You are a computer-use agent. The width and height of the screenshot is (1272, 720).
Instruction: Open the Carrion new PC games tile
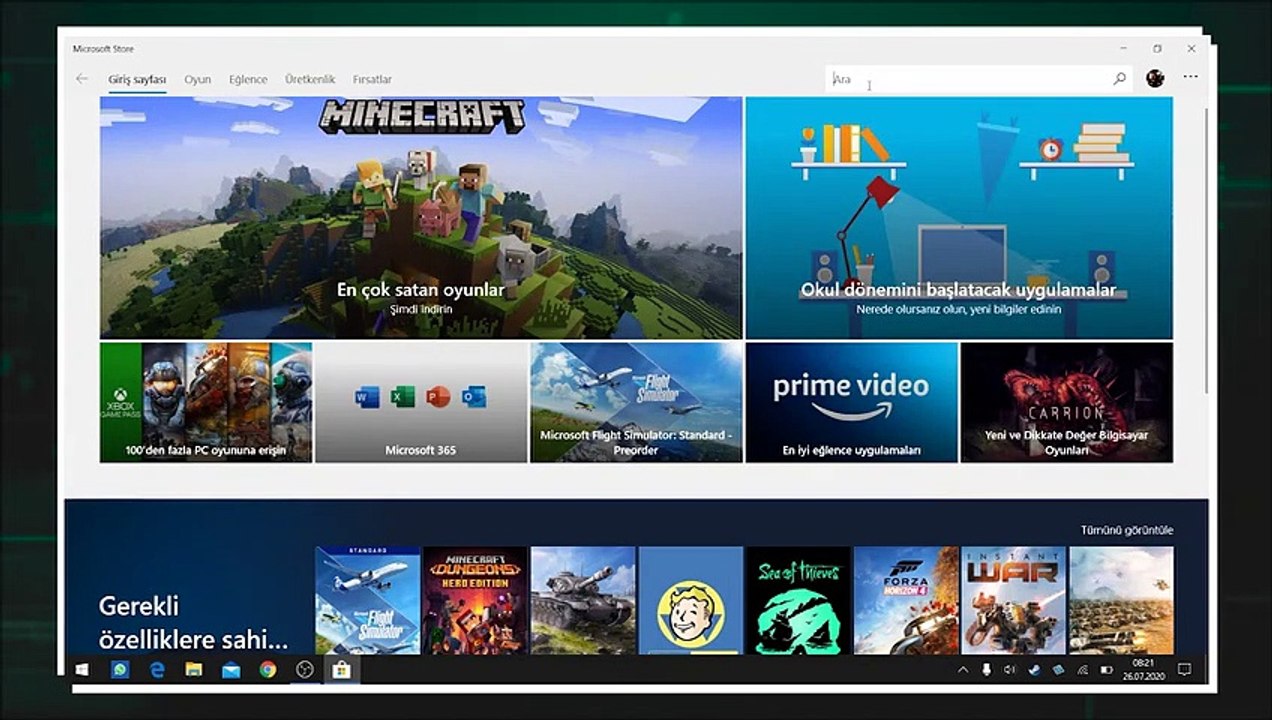(1066, 402)
